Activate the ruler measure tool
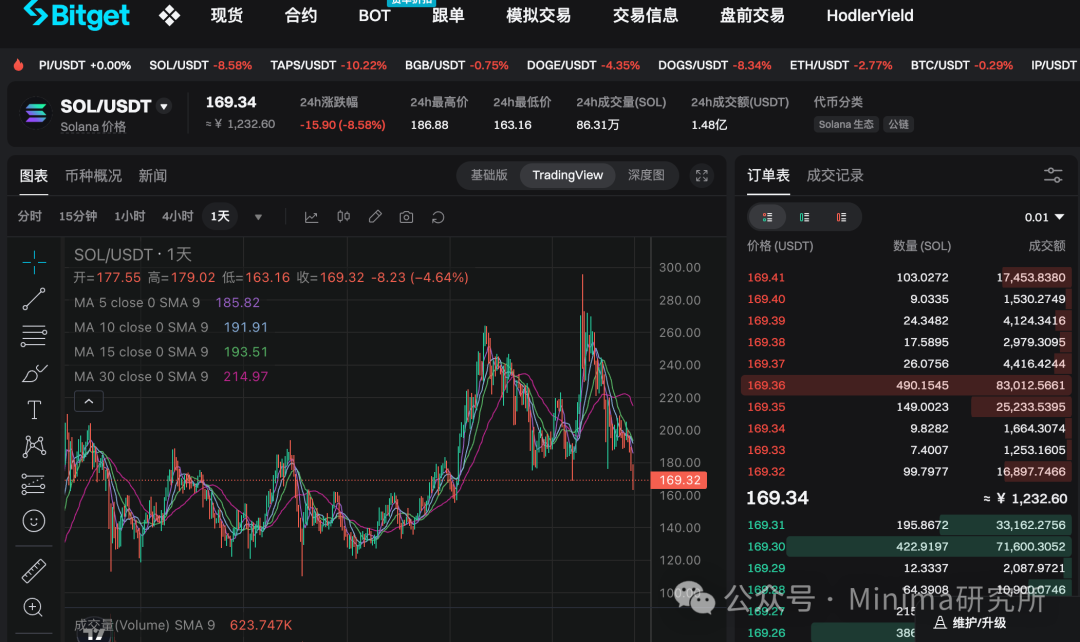This screenshot has height=642, width=1080. 34,571
